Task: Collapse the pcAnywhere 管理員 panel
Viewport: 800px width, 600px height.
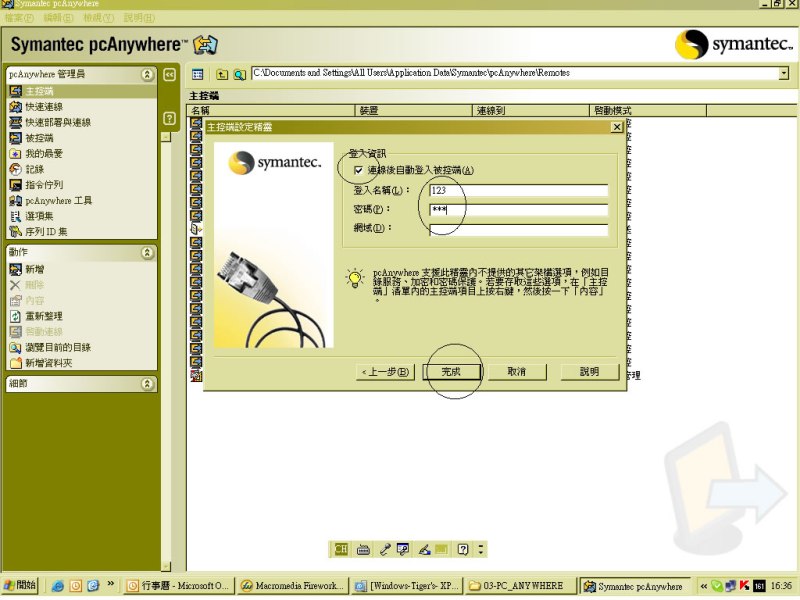Action: pos(147,74)
